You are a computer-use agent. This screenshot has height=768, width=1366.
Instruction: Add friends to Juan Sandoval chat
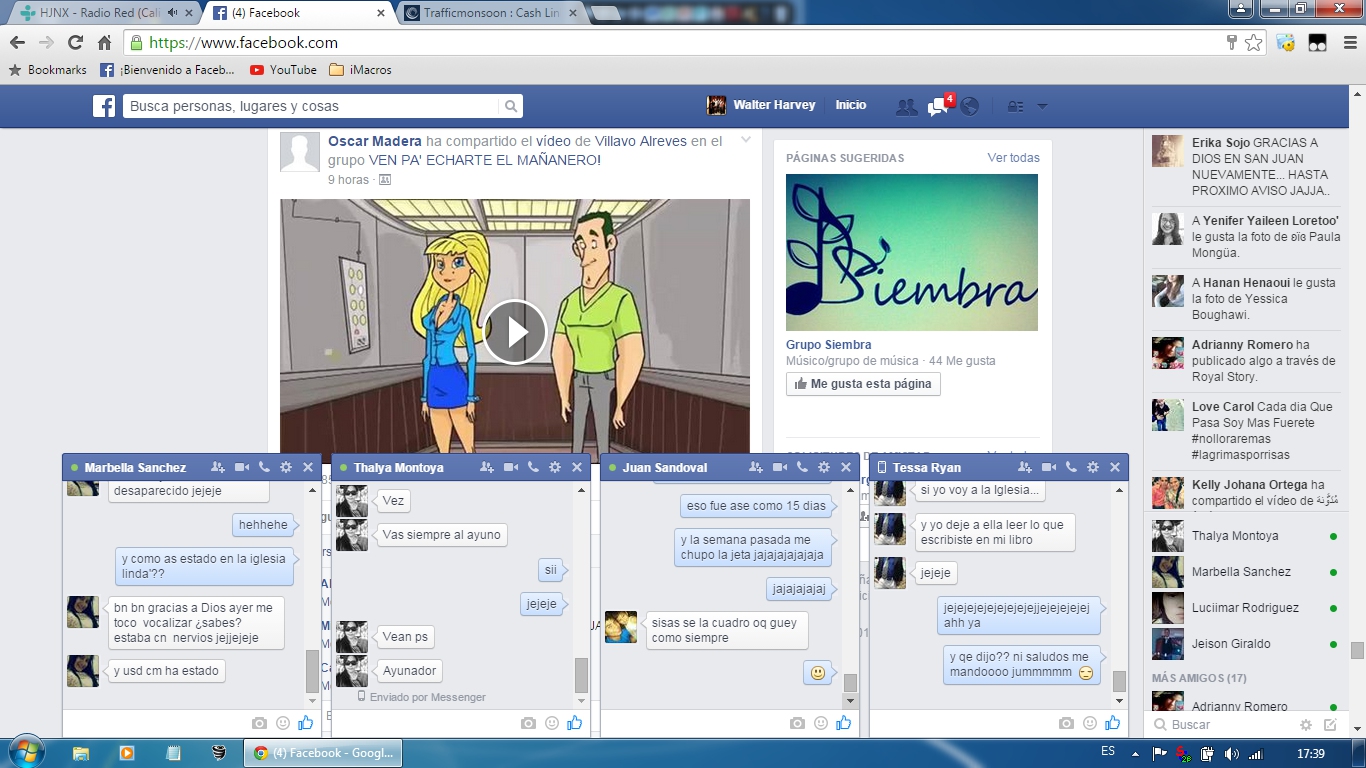tap(756, 467)
